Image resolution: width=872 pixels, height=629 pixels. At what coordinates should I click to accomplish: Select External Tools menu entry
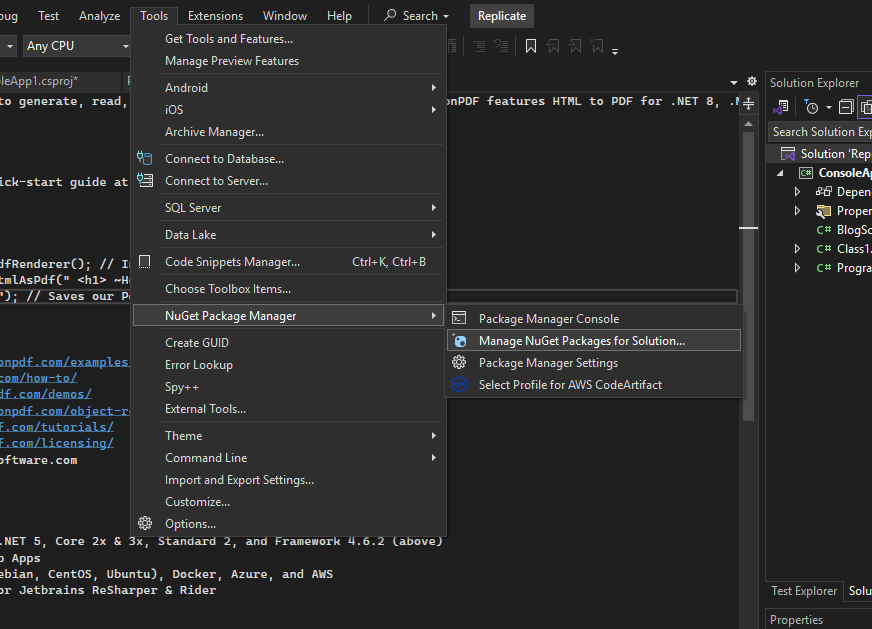[289, 409]
